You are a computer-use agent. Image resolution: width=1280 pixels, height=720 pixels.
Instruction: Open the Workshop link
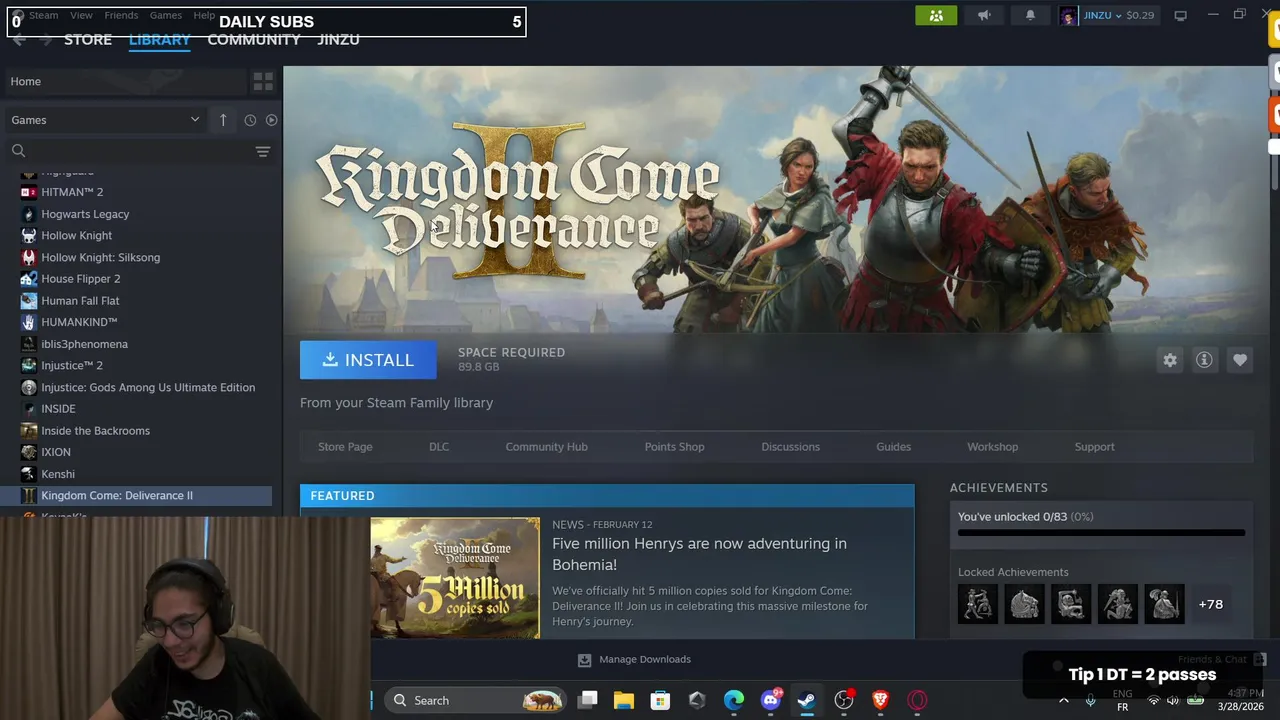tap(992, 447)
